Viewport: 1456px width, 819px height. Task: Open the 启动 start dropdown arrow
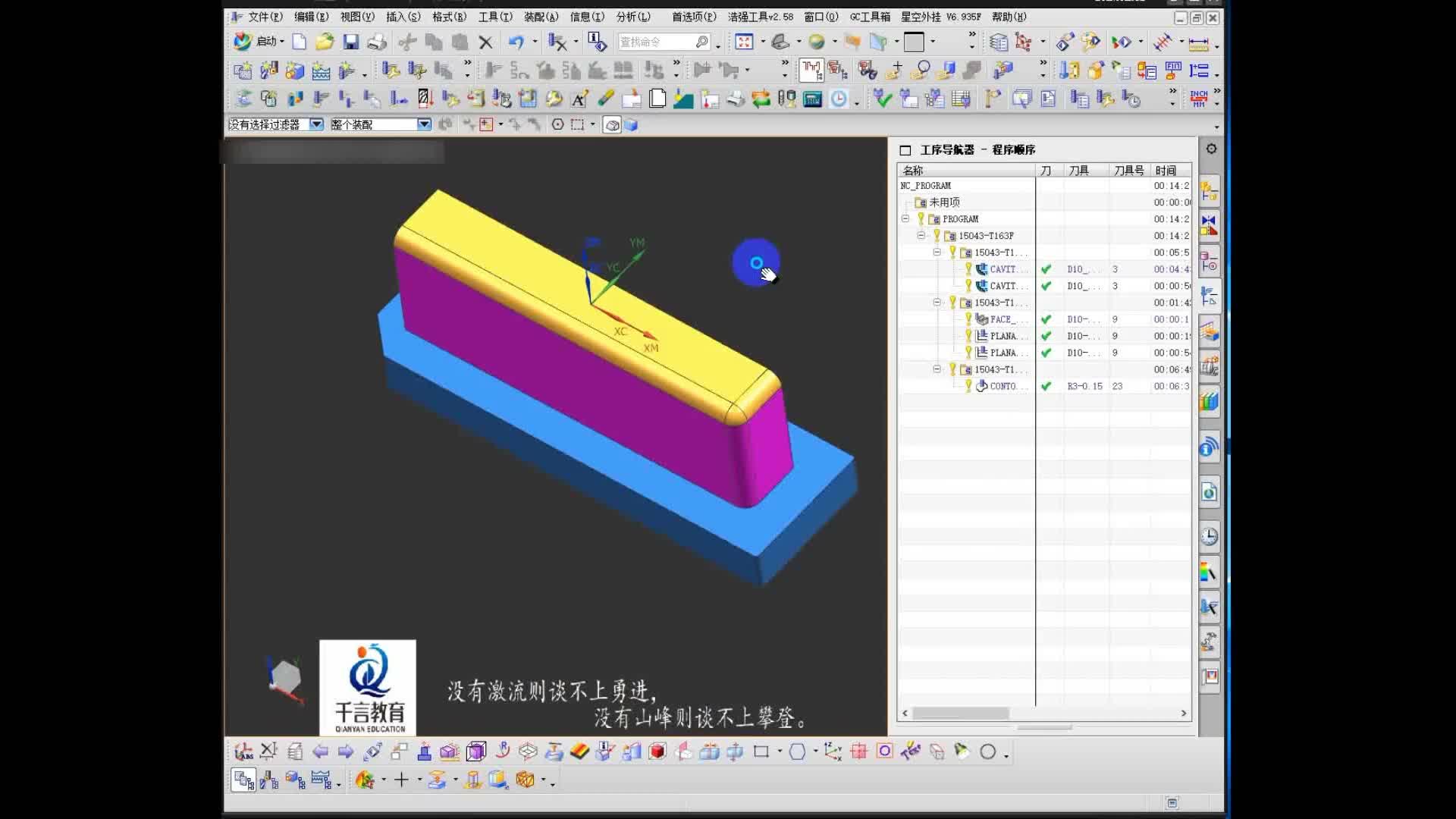(282, 42)
